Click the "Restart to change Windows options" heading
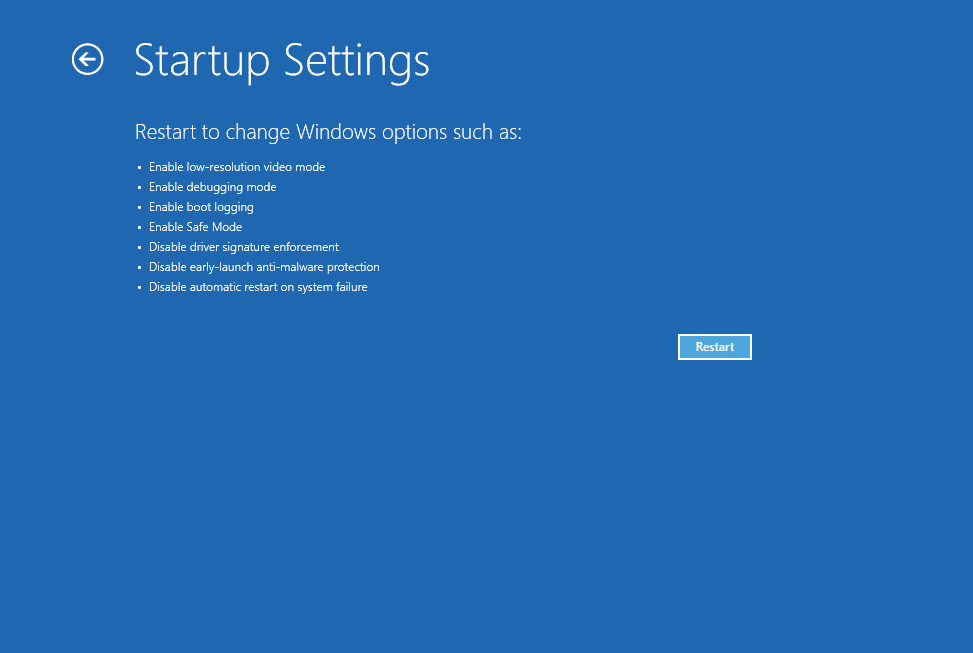 point(328,132)
